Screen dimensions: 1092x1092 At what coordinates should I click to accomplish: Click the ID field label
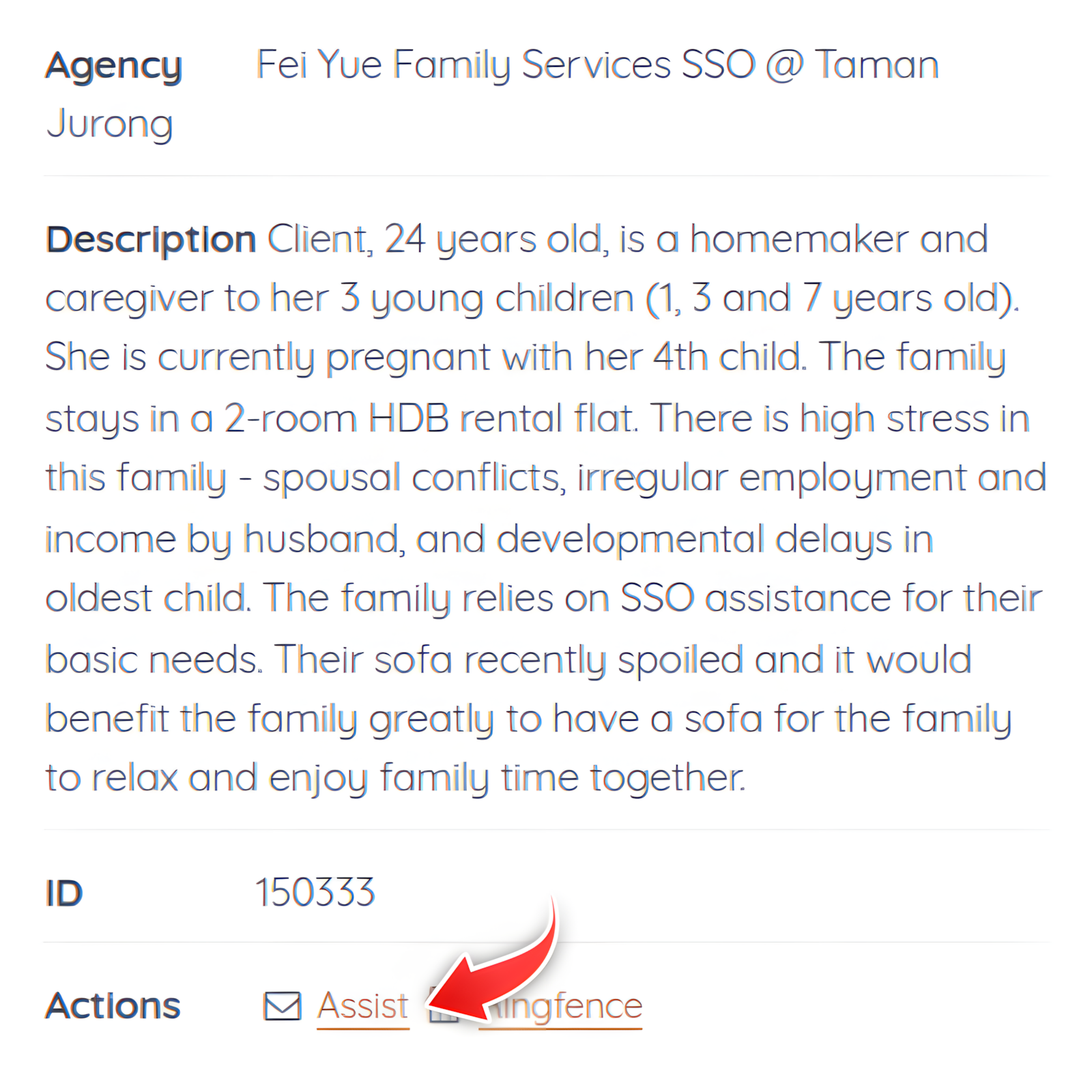[63, 889]
